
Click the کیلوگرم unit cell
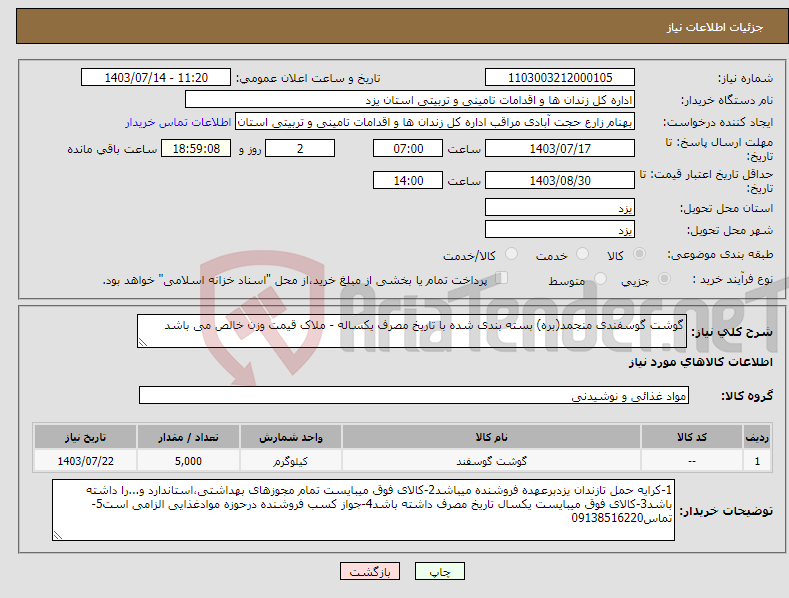pos(291,461)
